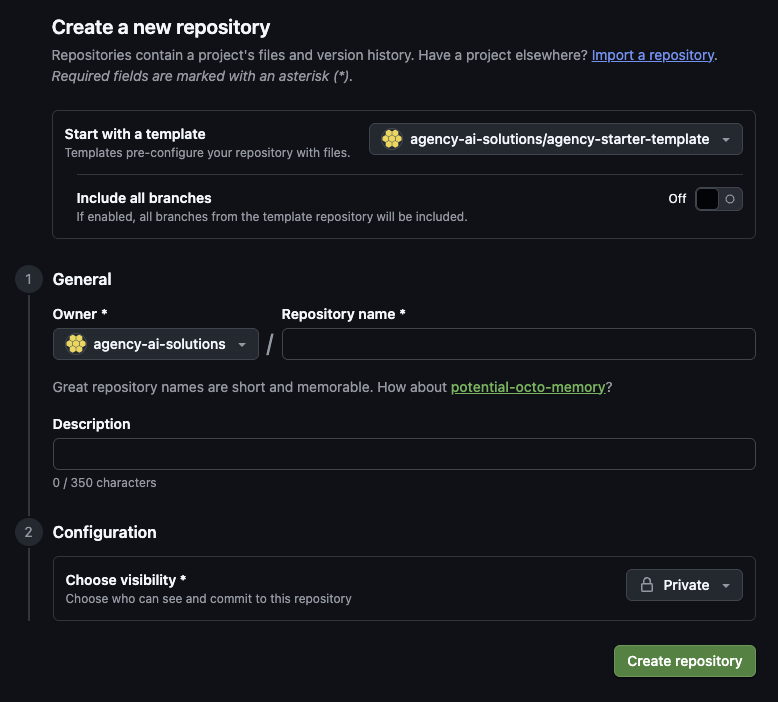This screenshot has height=702, width=778.
Task: Open the Import a repository link
Action: 652,55
